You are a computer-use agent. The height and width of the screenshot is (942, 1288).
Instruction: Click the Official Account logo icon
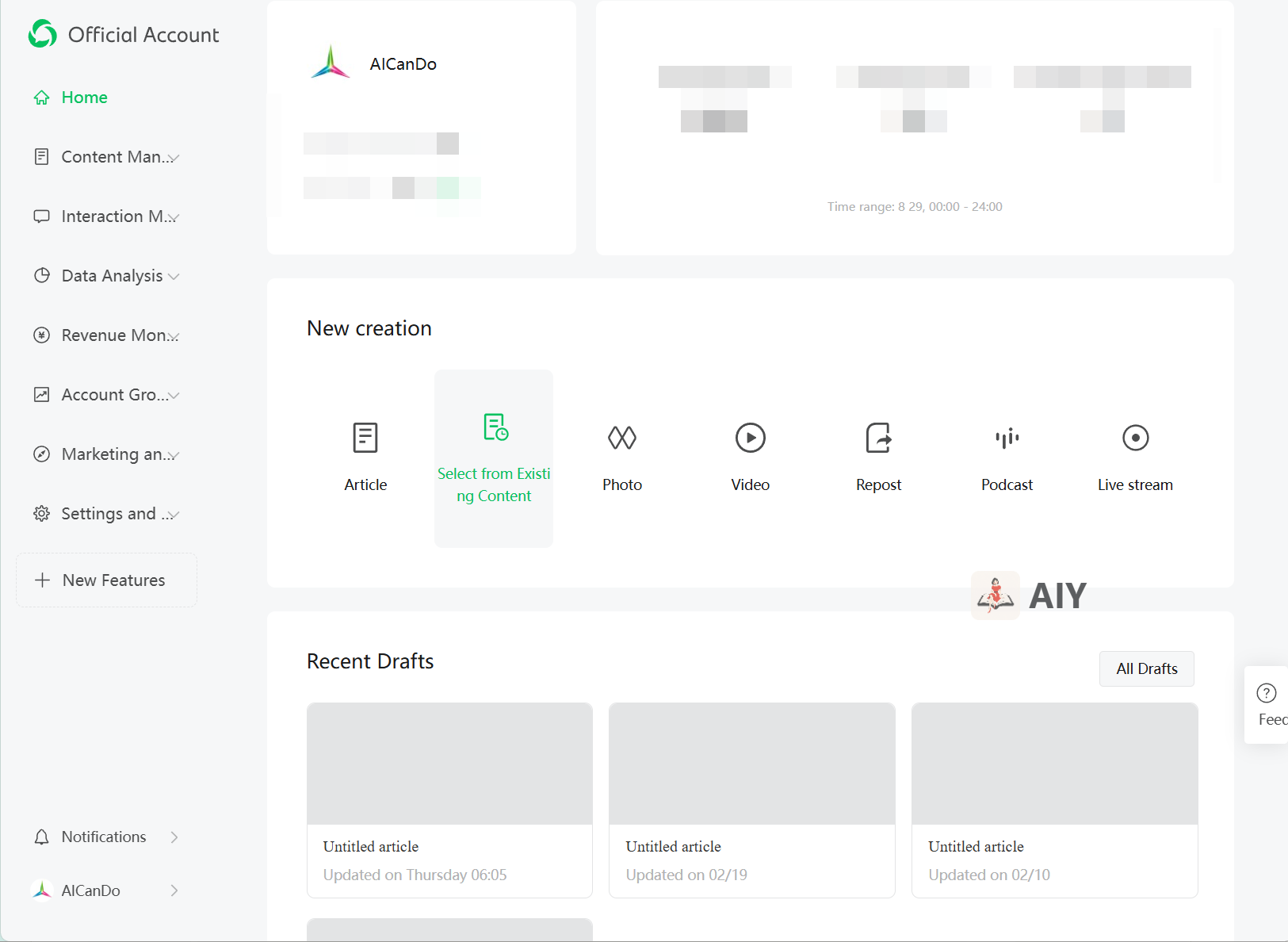click(x=43, y=34)
